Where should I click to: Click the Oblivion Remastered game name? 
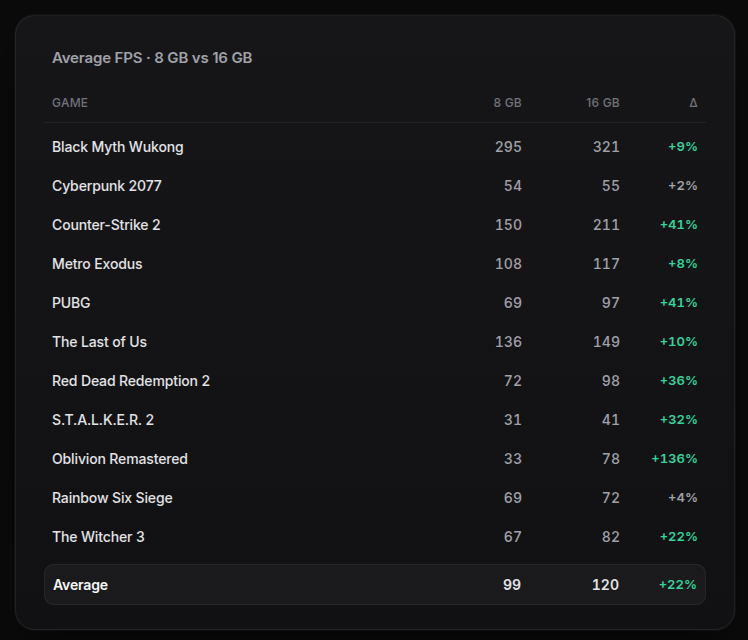[x=120, y=459]
